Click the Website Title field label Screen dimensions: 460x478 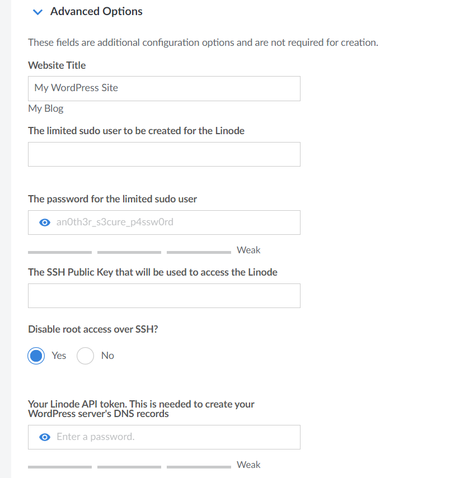pos(57,65)
